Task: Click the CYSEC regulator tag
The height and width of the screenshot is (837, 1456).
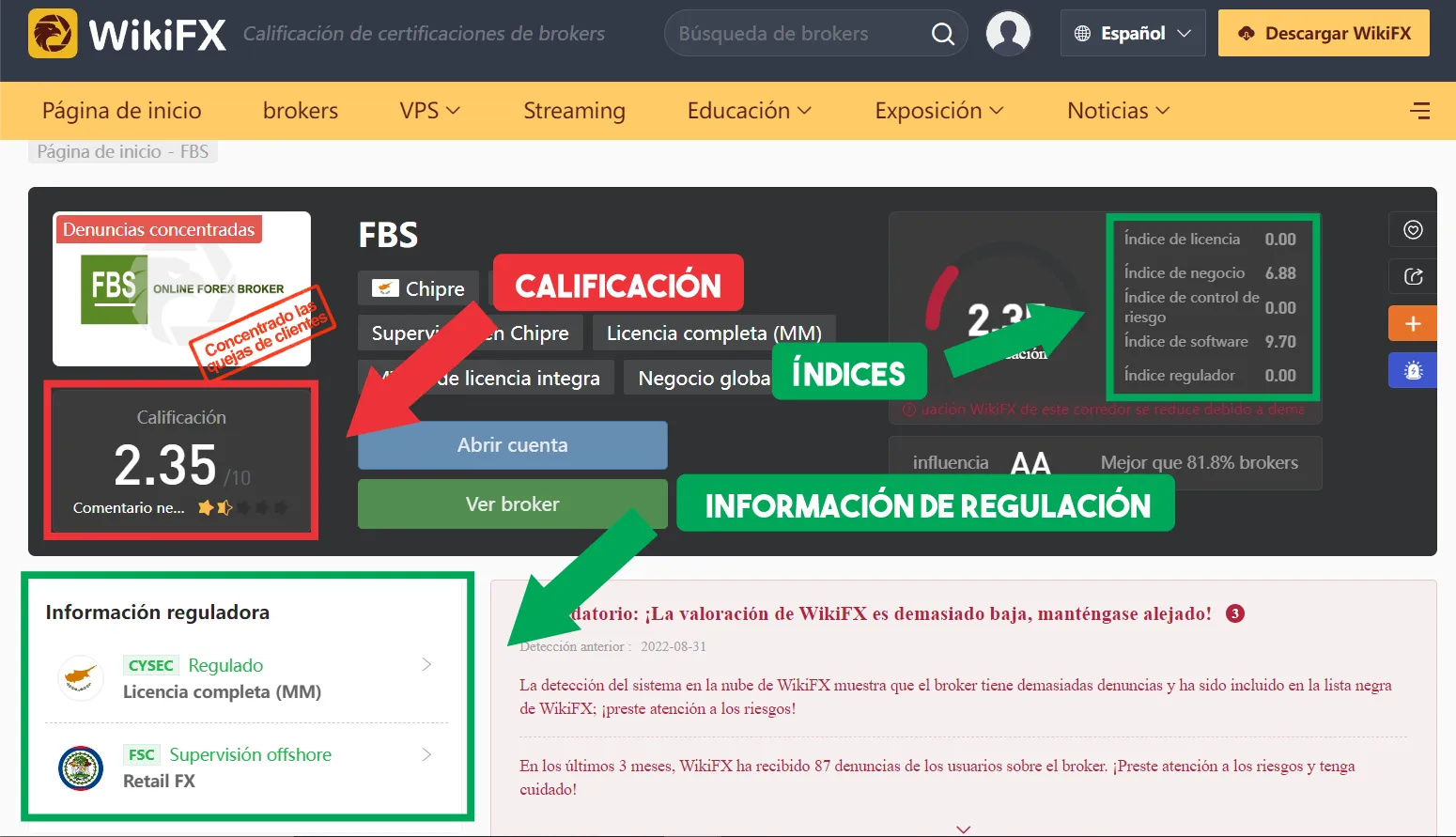Action: (150, 665)
